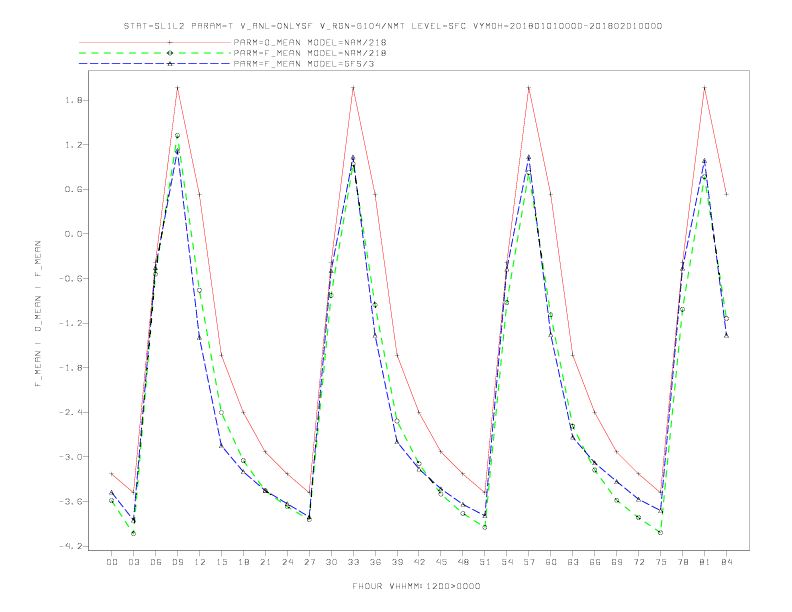The height and width of the screenshot is (612, 792).
Task: Click y-axis tick label 1.2
Action: click(x=74, y=145)
